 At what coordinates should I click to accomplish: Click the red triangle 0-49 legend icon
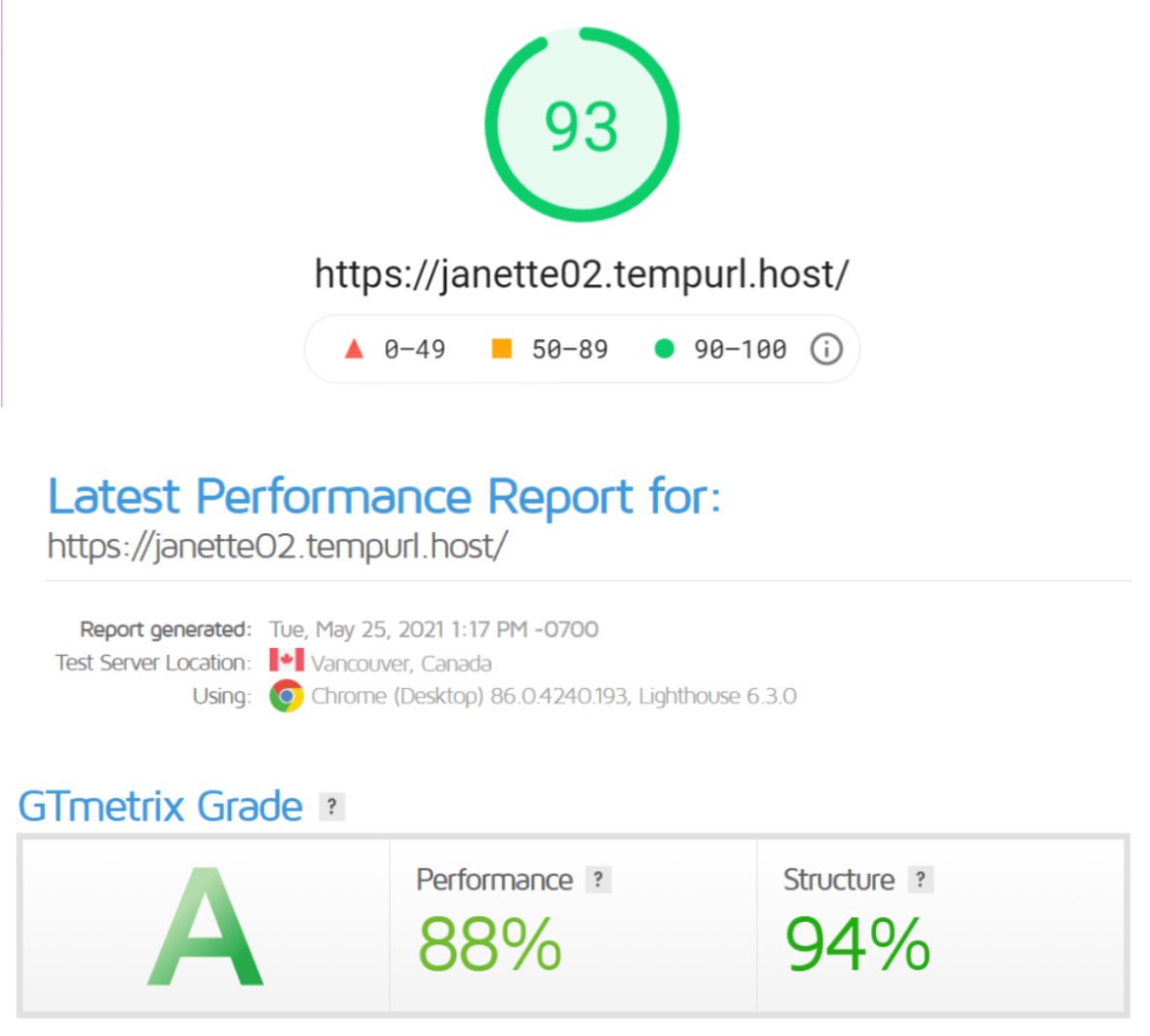pos(354,348)
